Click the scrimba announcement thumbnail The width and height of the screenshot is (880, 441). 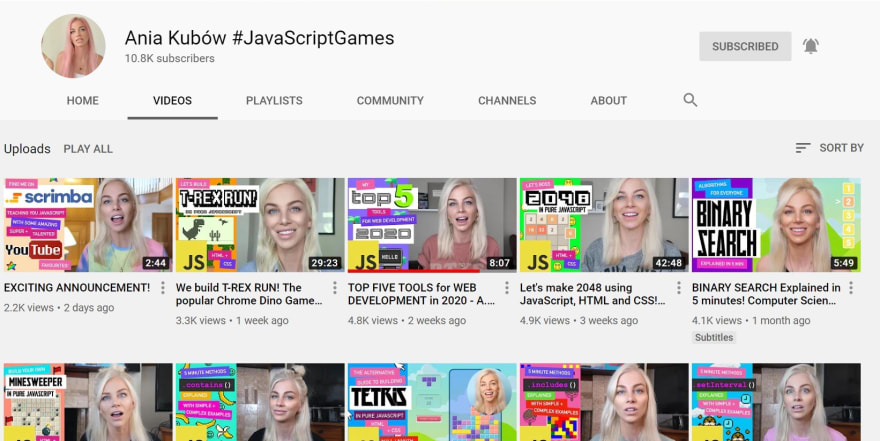tap(88, 225)
